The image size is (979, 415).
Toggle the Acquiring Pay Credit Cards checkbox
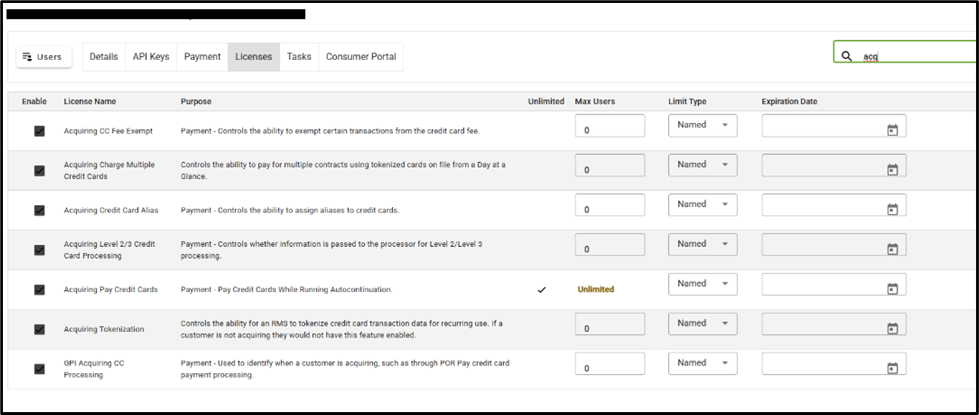39,290
